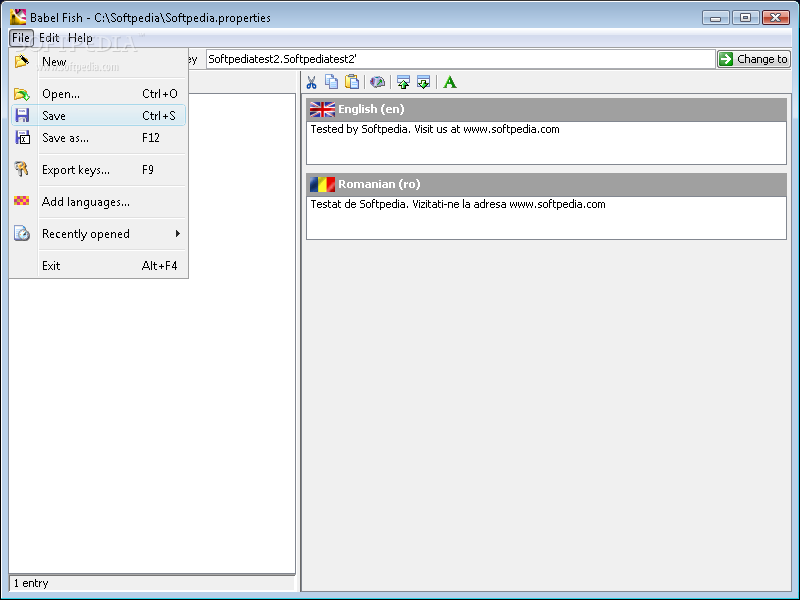
Task: Click the F12 shortcut text
Action: click(x=151, y=138)
